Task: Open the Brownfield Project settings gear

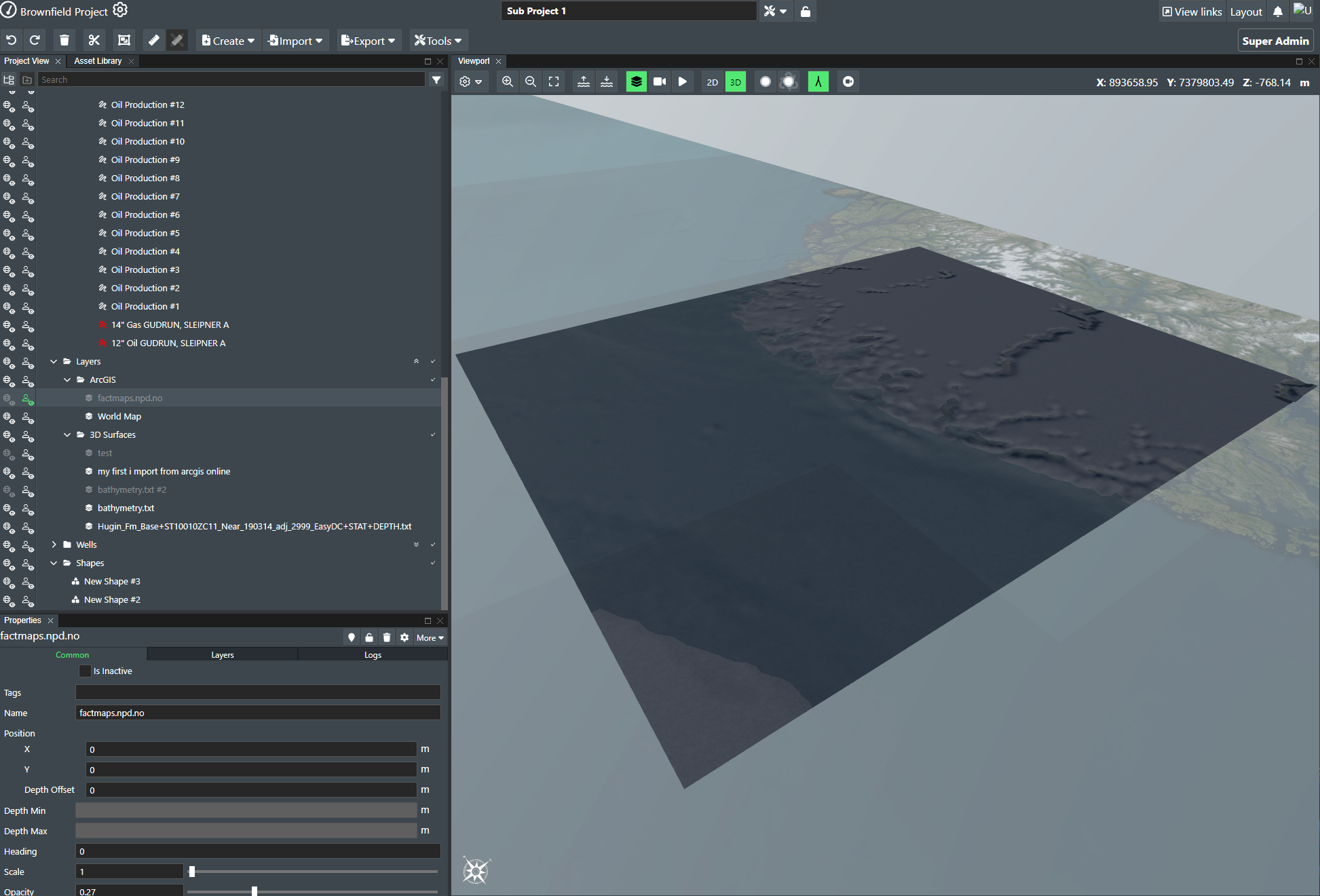Action: coord(120,10)
